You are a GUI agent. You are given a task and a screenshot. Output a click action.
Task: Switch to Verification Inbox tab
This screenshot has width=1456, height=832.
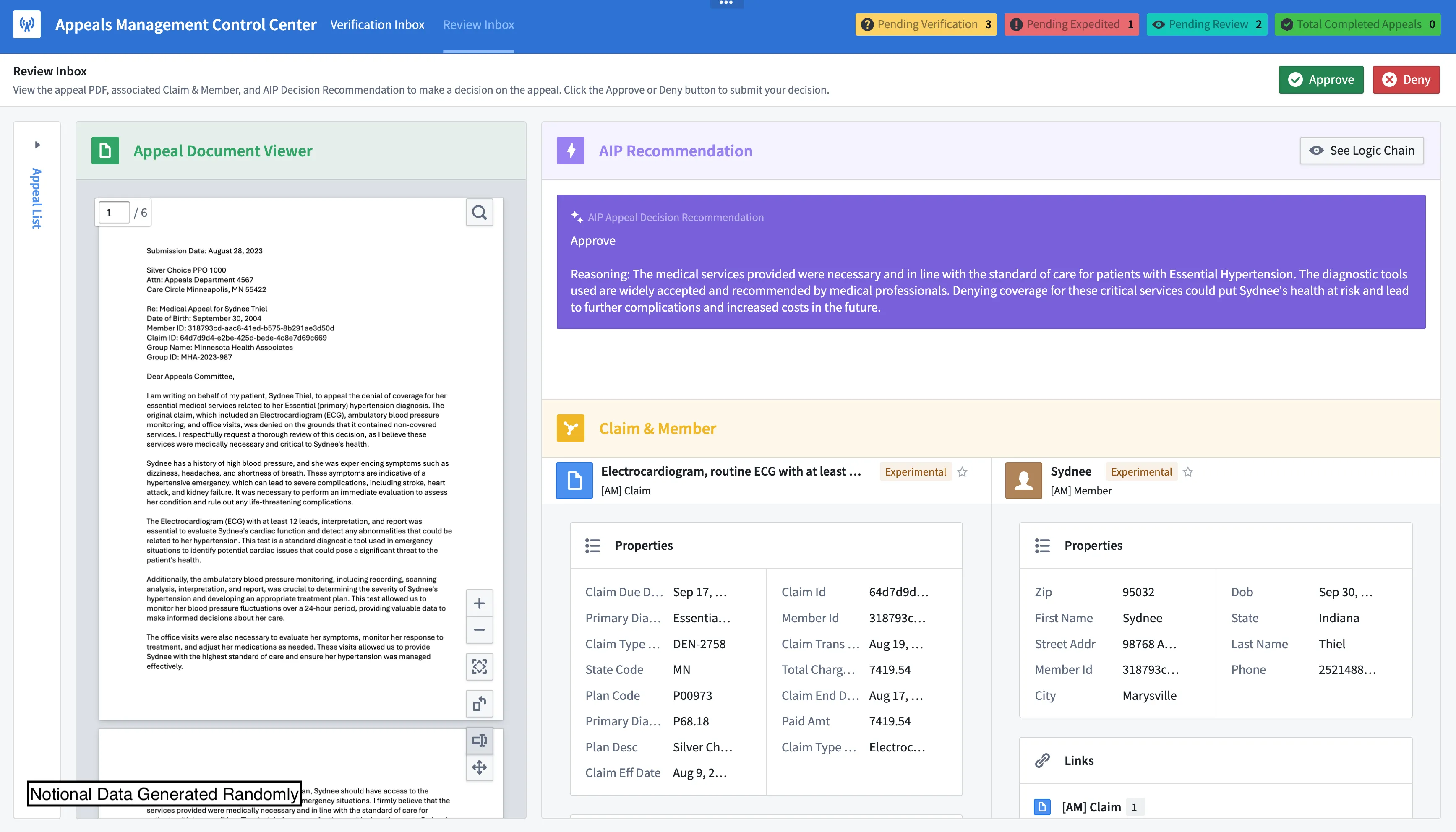click(377, 25)
